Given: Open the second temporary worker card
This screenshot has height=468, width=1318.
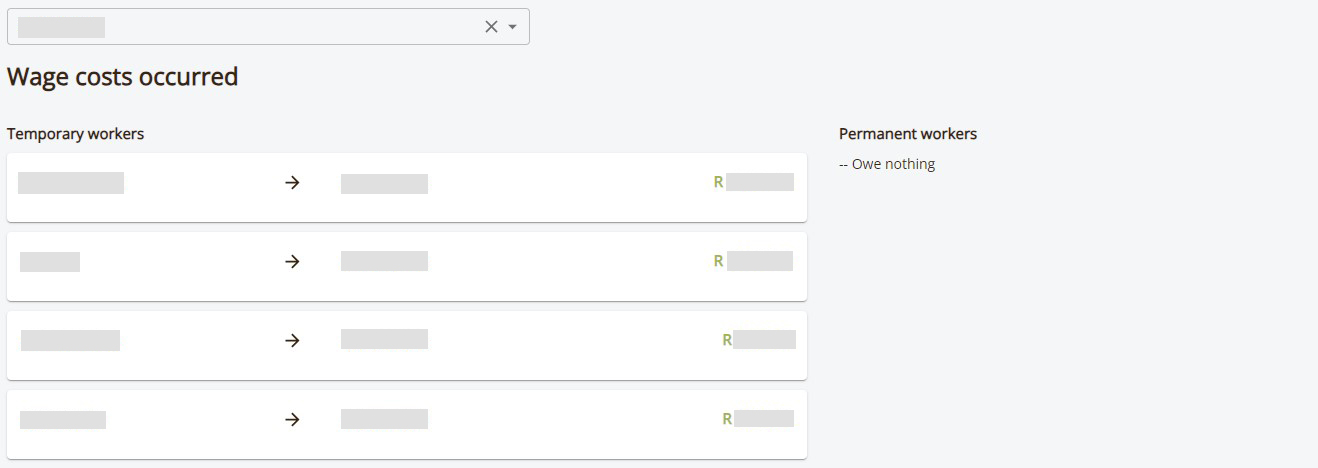Looking at the screenshot, I should click(x=407, y=266).
